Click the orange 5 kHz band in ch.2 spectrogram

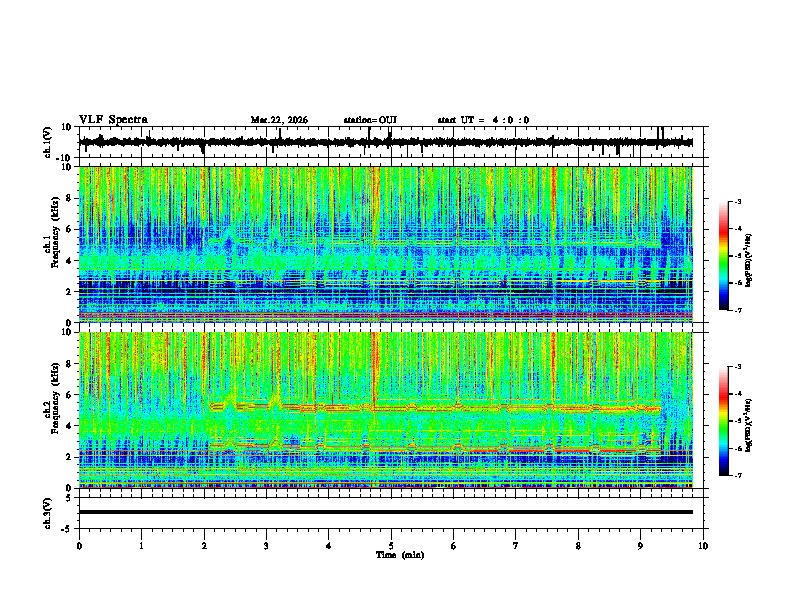click(434, 407)
